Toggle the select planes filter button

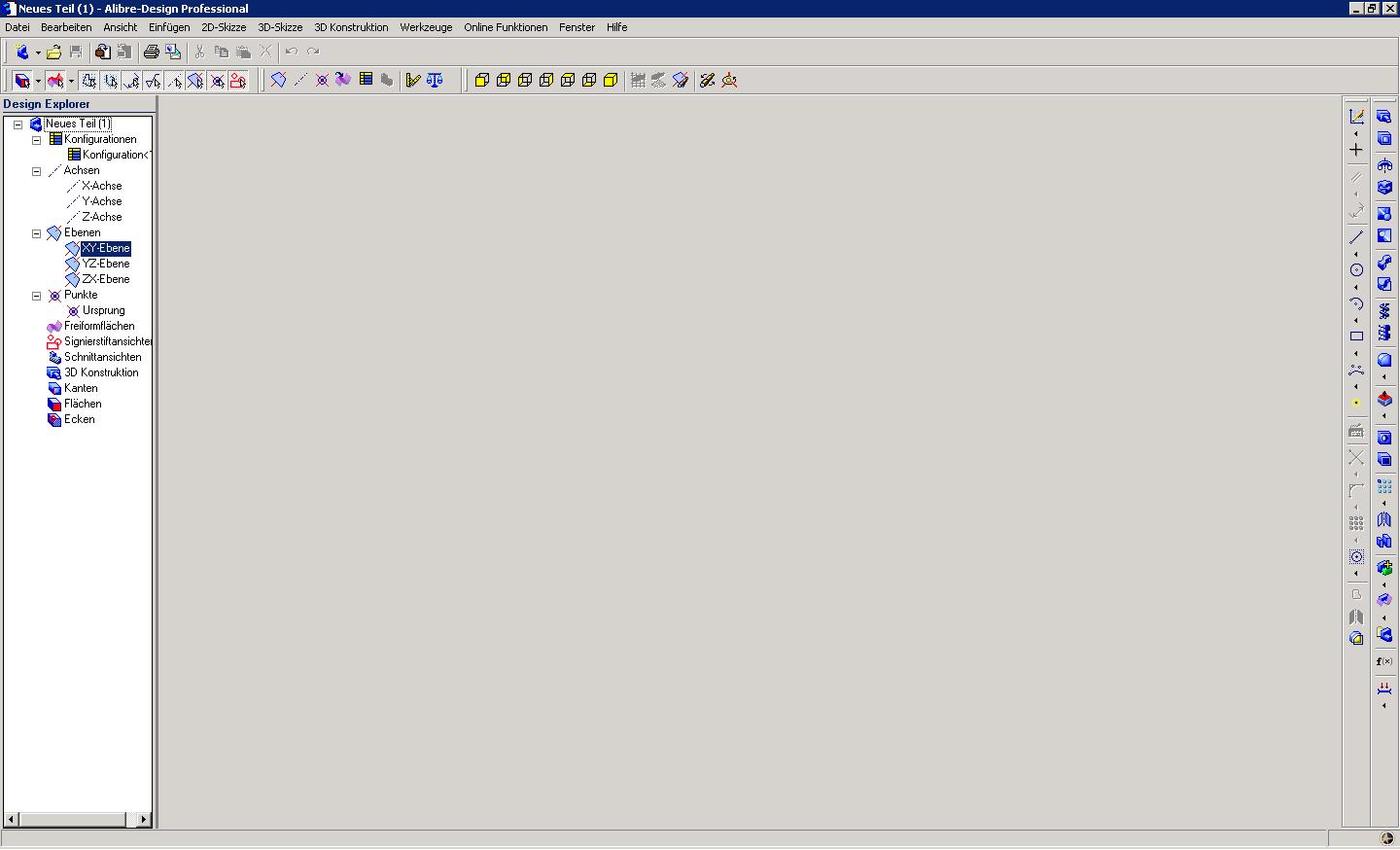[x=195, y=81]
